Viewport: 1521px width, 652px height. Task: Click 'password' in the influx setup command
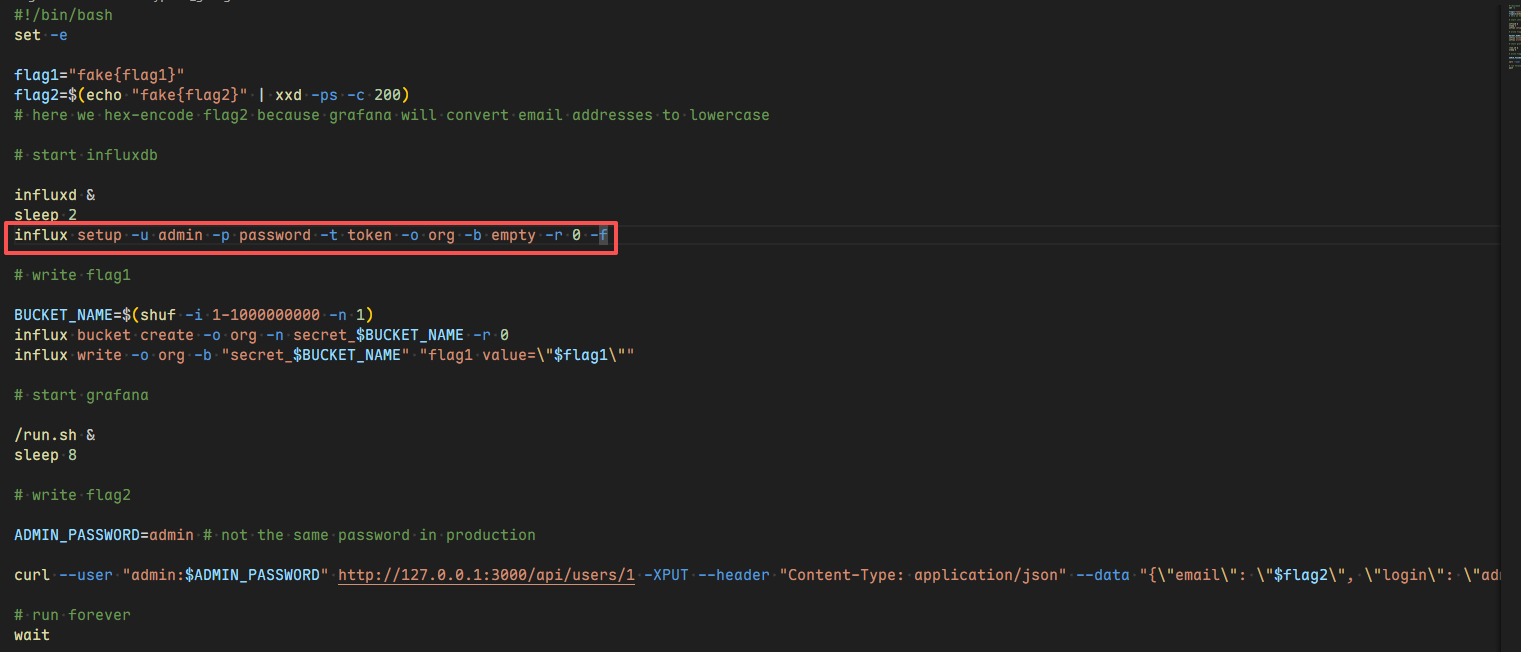(x=274, y=235)
